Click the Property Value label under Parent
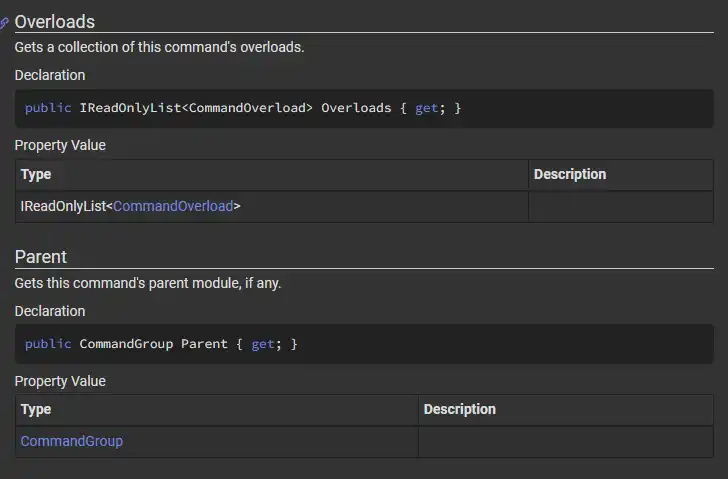Image resolution: width=728 pixels, height=479 pixels. pyautogui.click(x=60, y=381)
